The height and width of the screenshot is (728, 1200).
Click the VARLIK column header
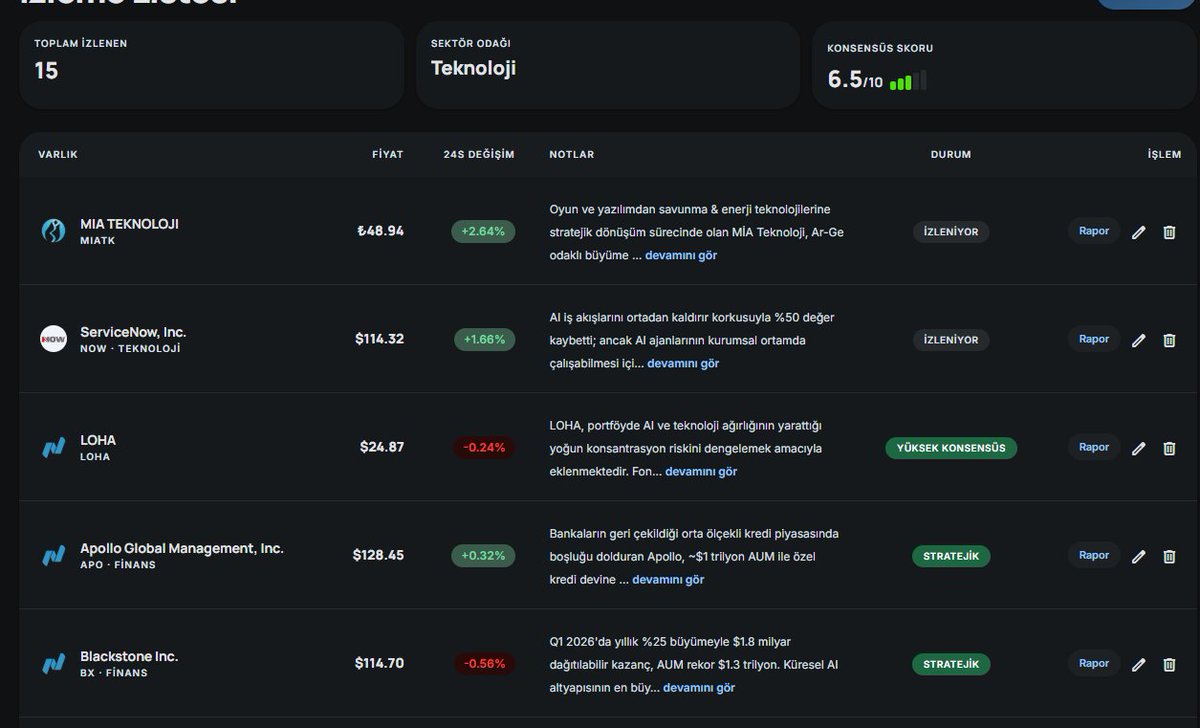pyautogui.click(x=58, y=155)
